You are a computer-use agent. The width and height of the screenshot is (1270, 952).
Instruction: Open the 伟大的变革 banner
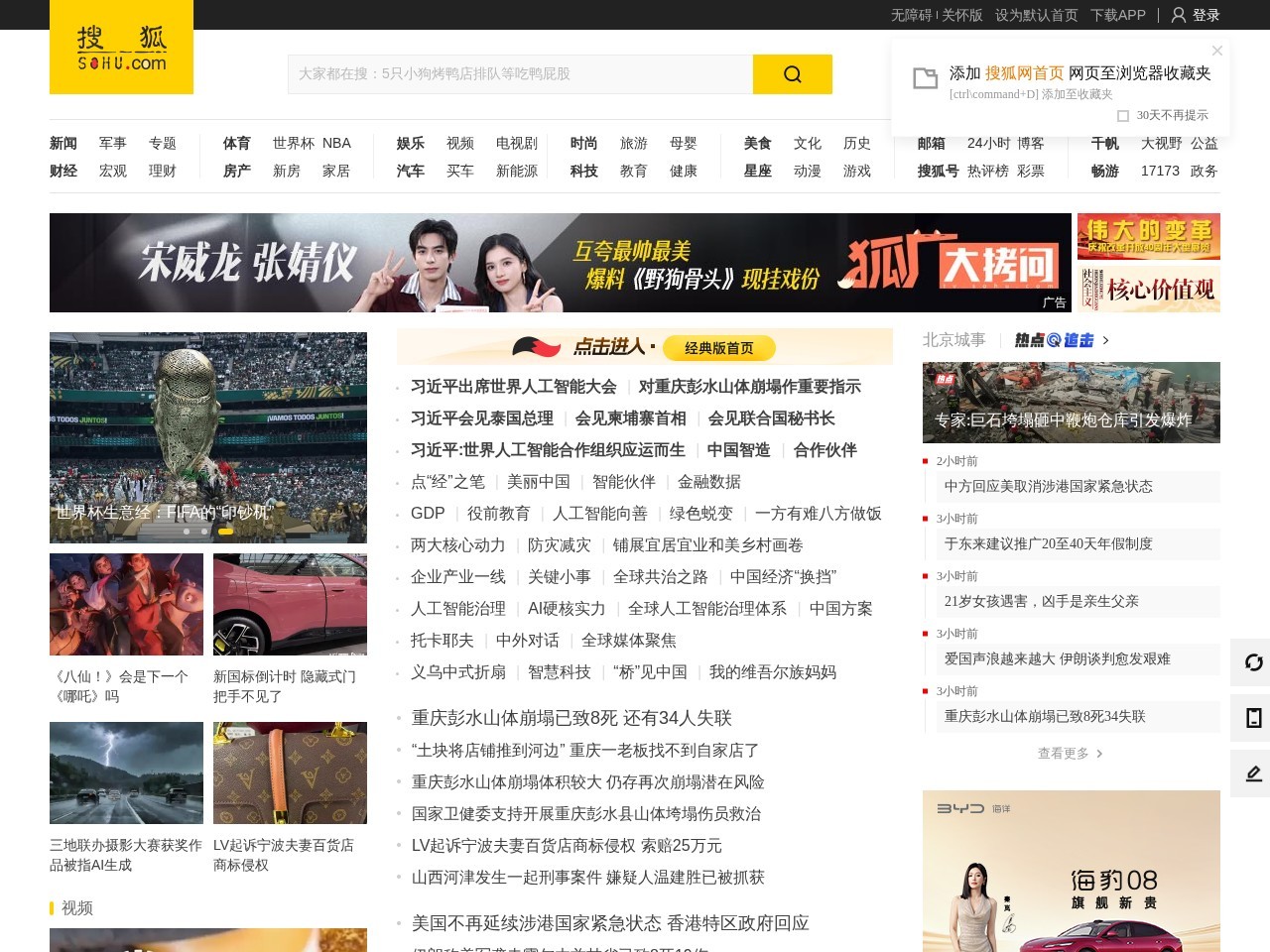click(1149, 237)
